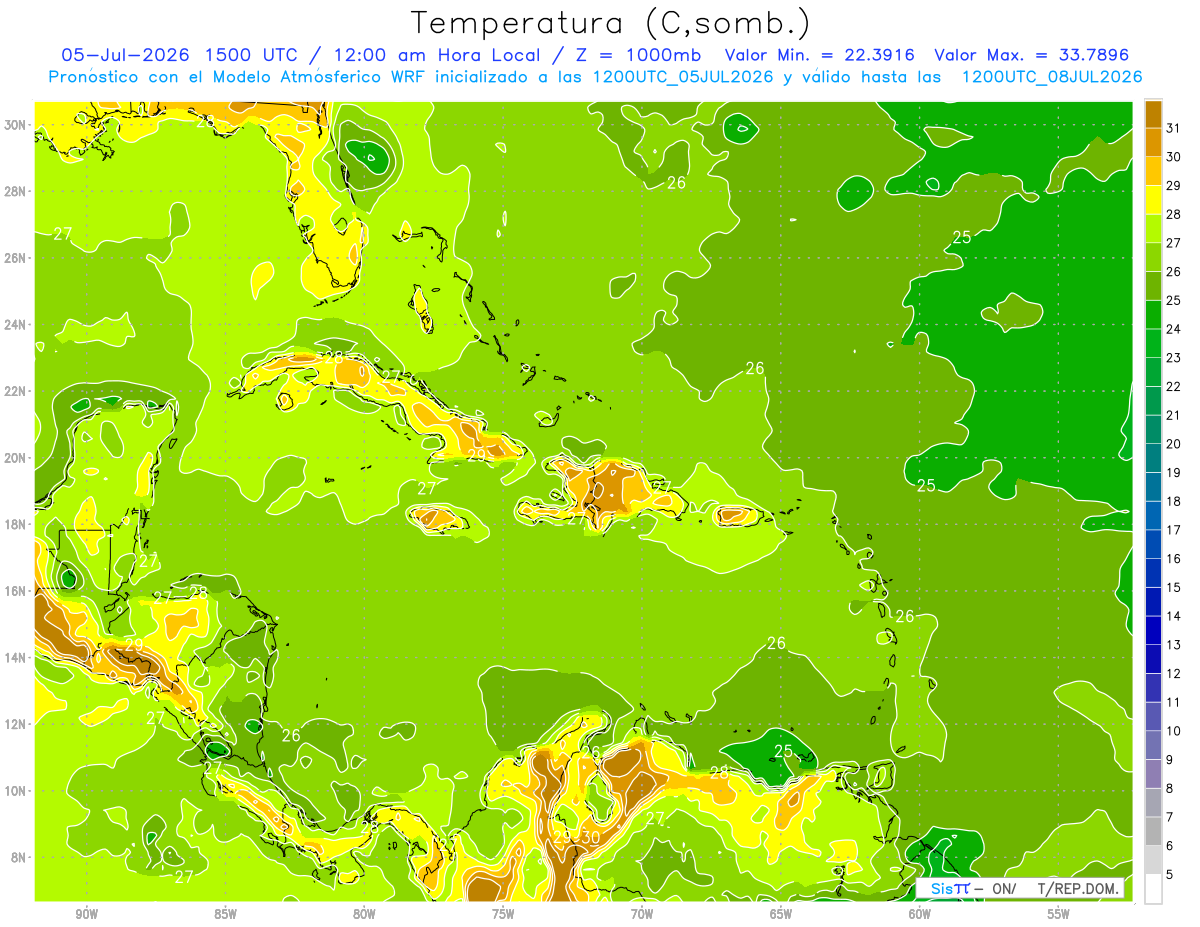Select the "Z = 1000mb" level text

[635, 55]
